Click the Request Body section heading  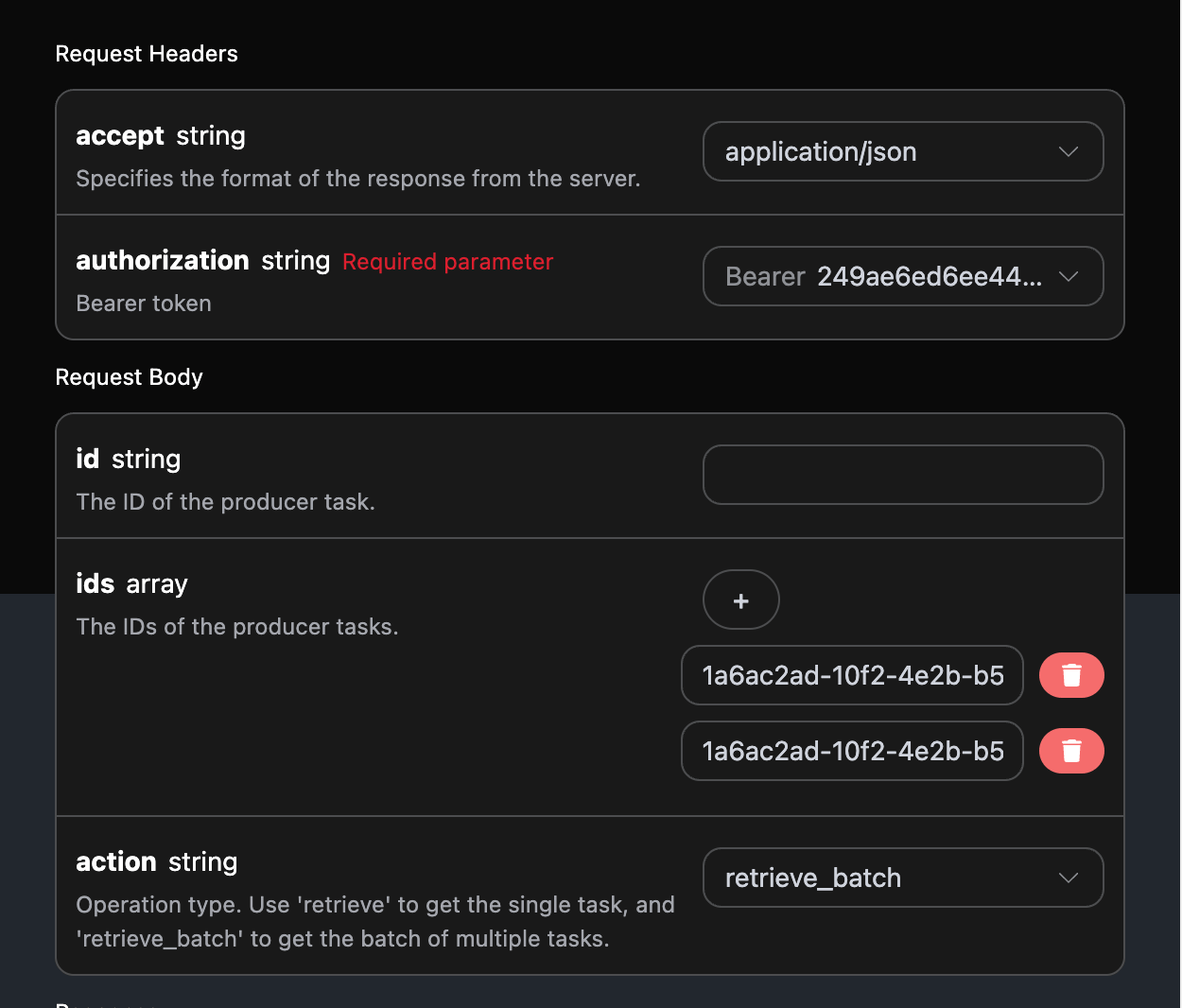(129, 377)
